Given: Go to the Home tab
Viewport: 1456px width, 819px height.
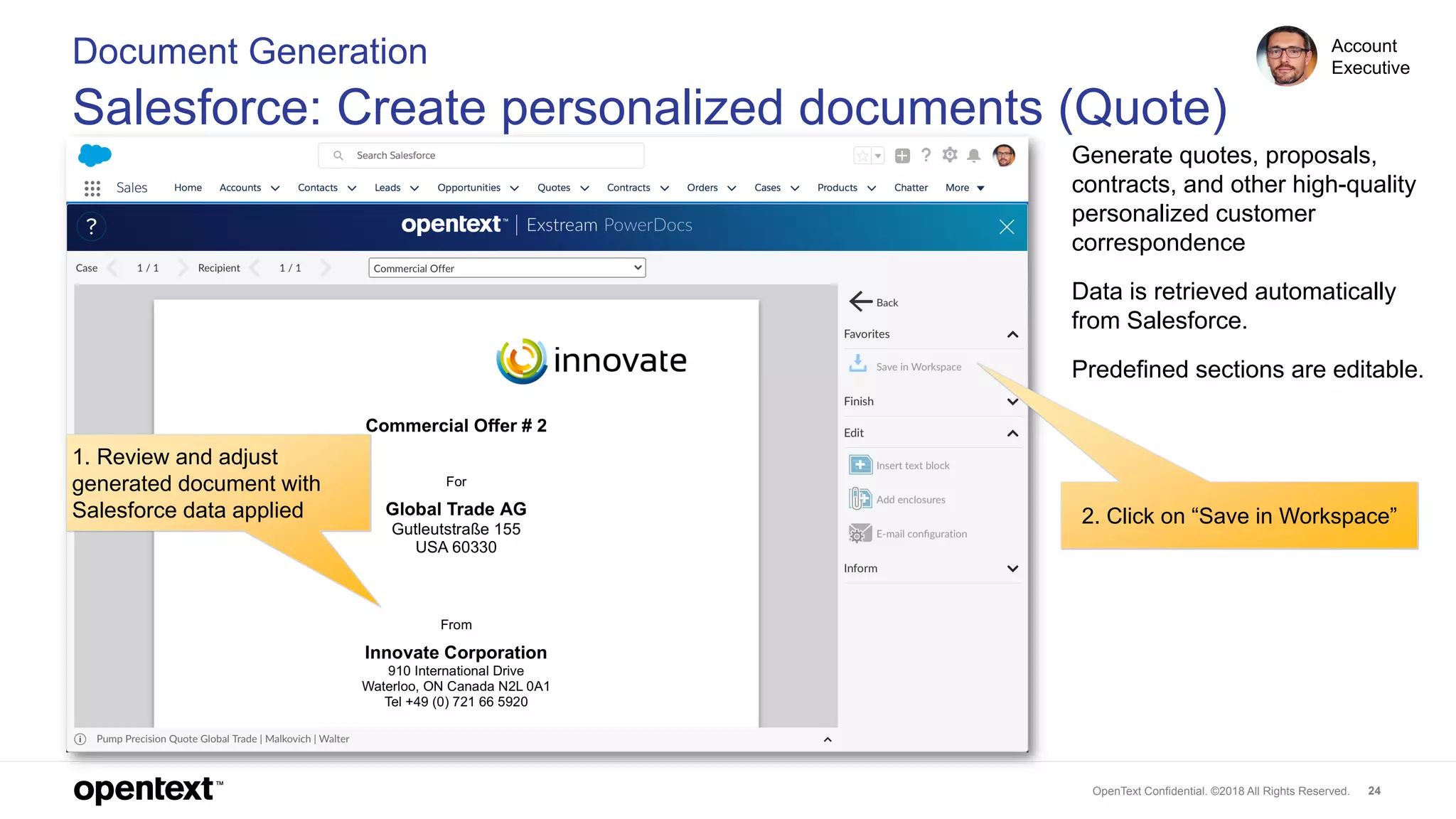Looking at the screenshot, I should pos(188,188).
